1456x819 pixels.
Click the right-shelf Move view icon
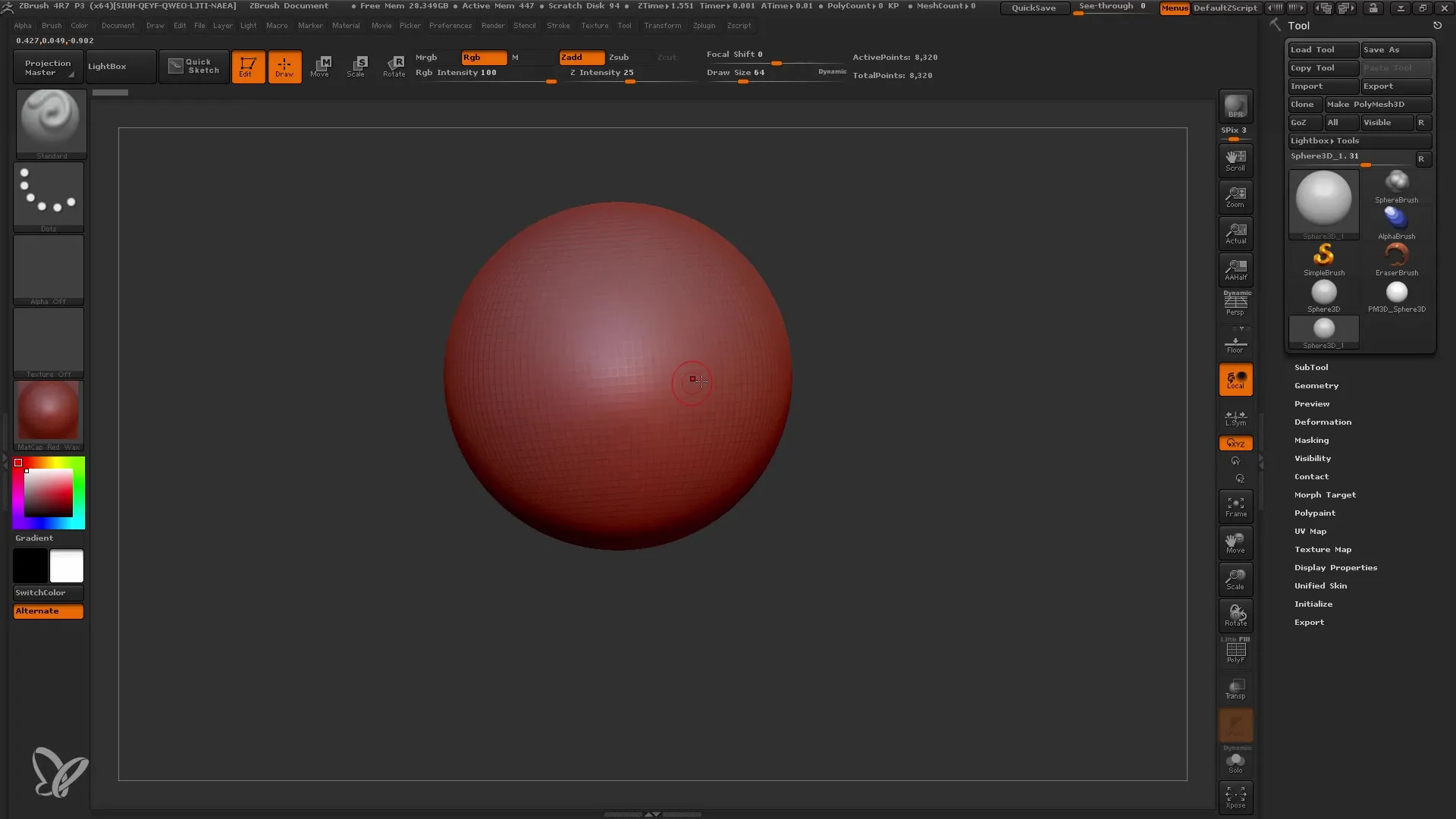click(1235, 543)
